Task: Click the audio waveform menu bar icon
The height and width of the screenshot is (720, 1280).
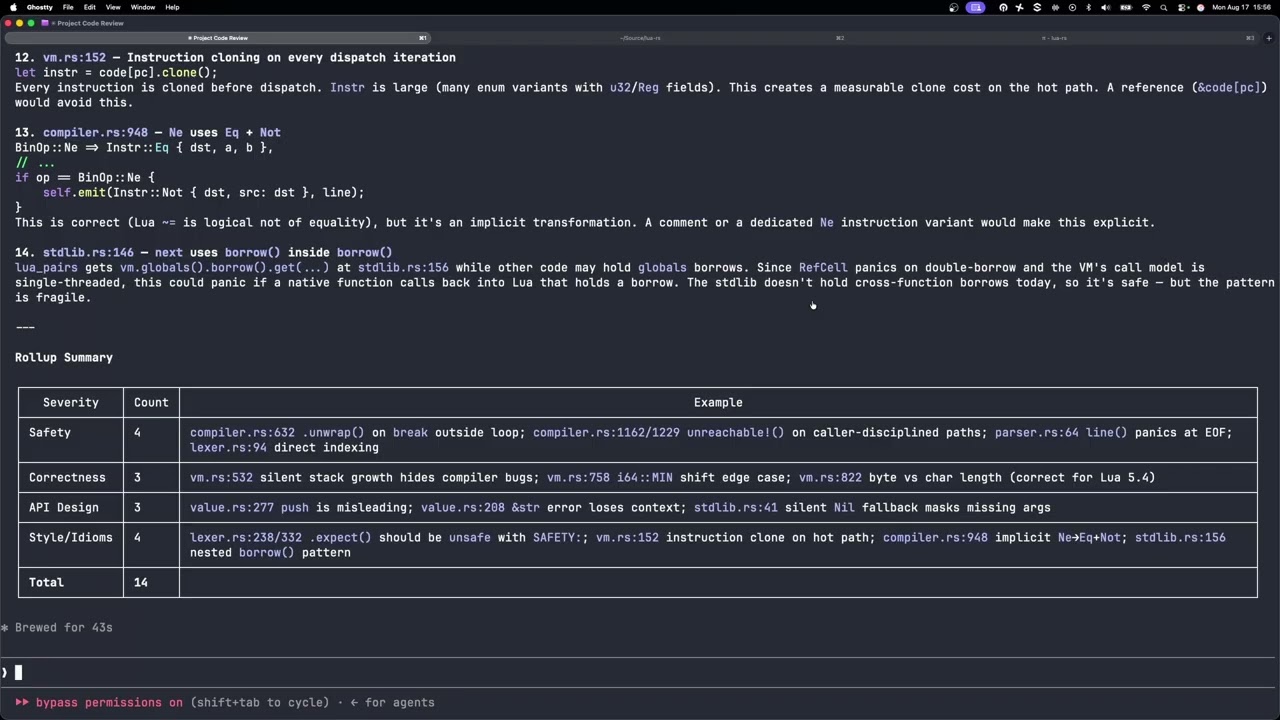Action: click(1055, 7)
